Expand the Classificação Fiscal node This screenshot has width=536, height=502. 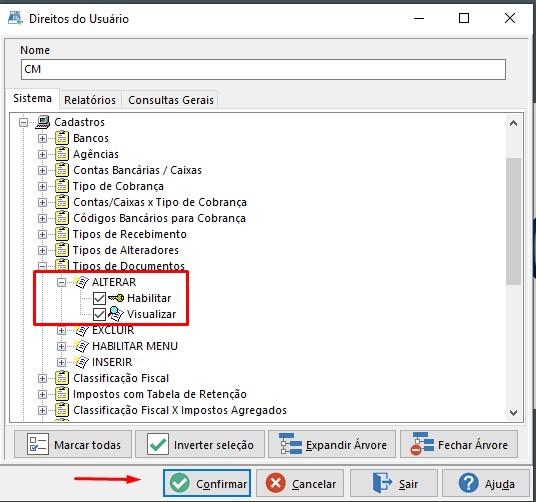[x=42, y=378]
